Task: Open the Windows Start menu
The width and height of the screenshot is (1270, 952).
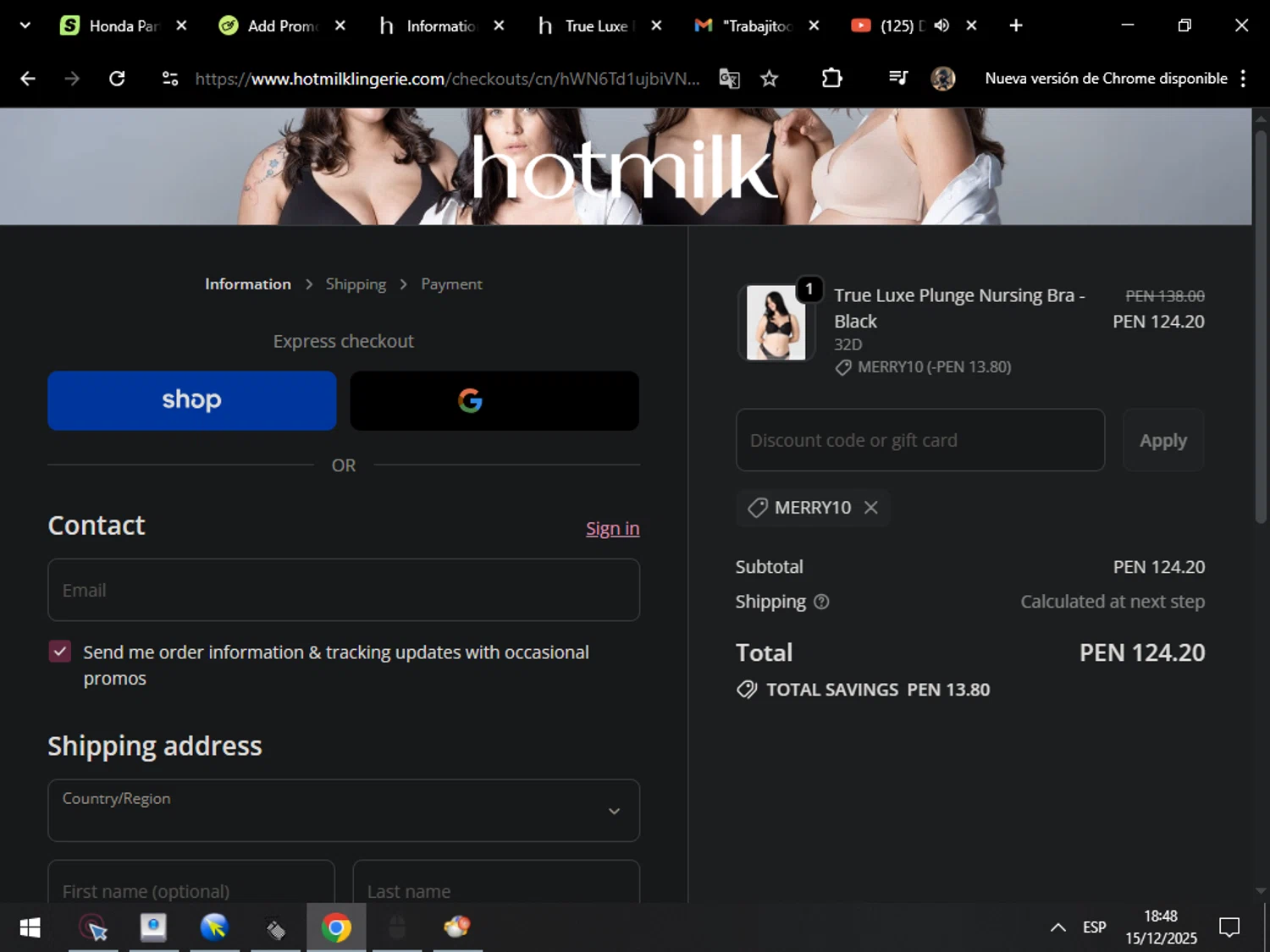Action: tap(30, 928)
